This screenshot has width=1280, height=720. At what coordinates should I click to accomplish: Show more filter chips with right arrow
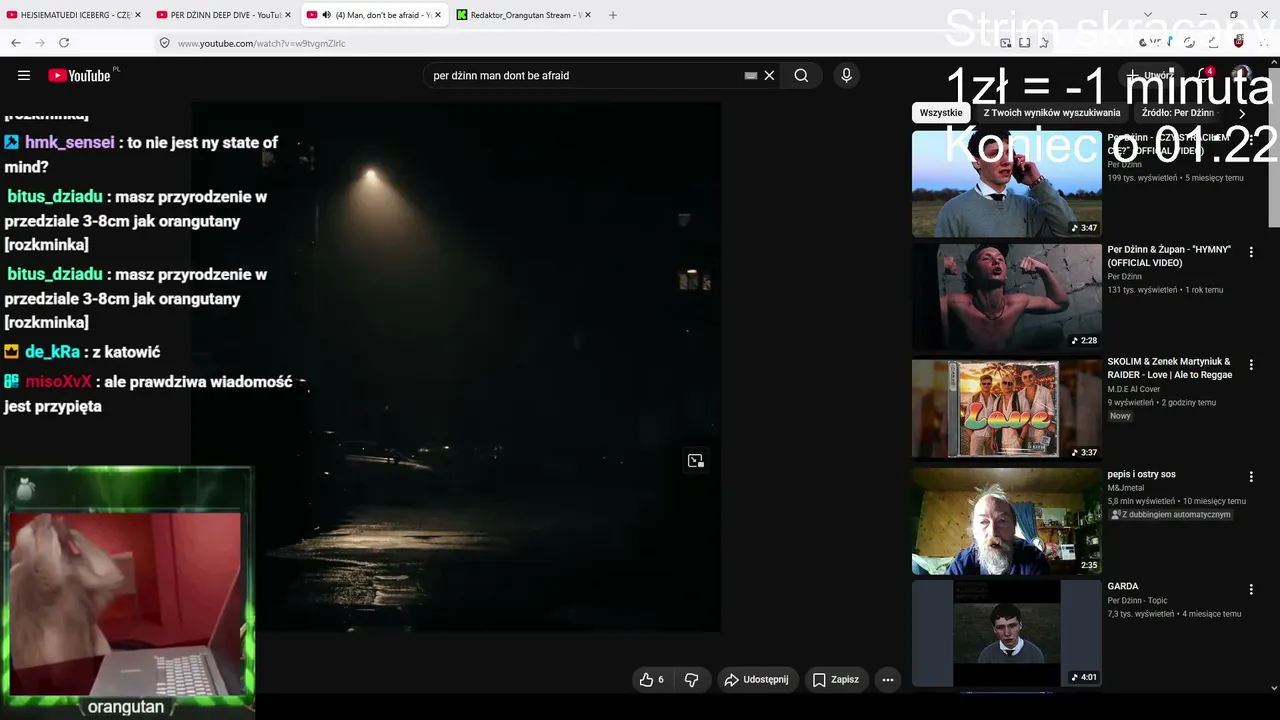pyautogui.click(x=1242, y=113)
